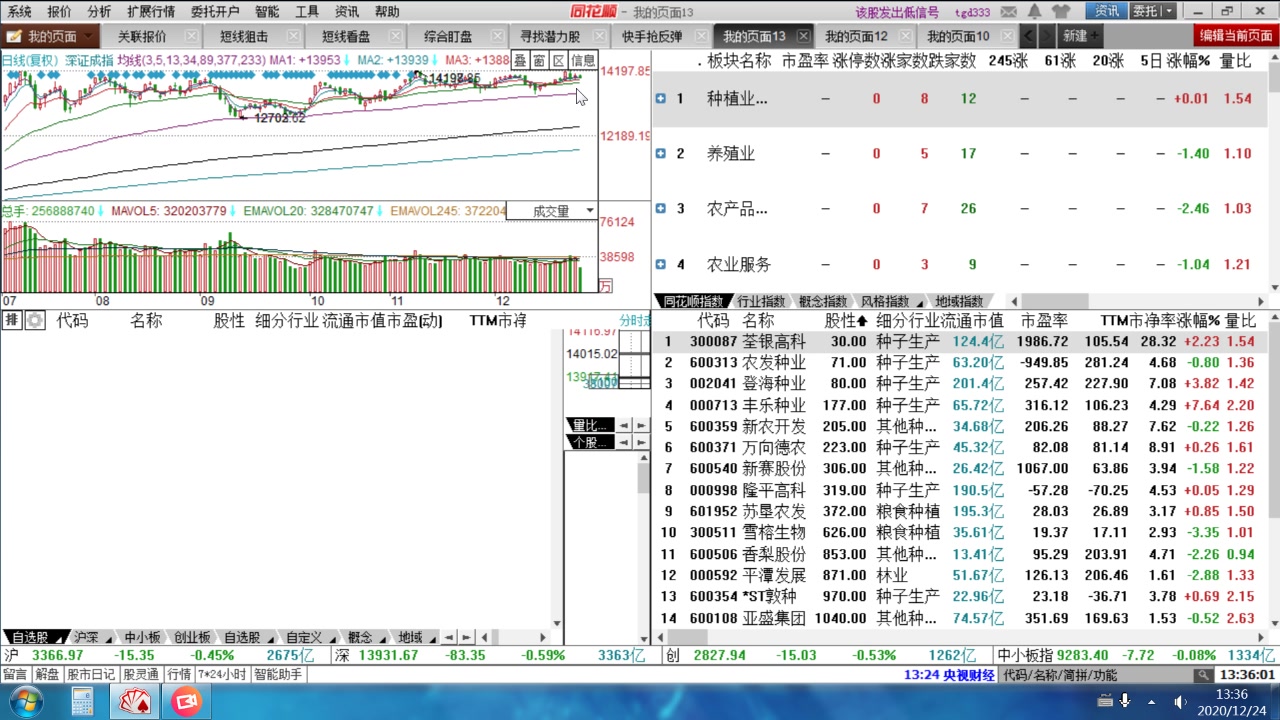Click 编辑当前页面 button

tap(1237, 35)
